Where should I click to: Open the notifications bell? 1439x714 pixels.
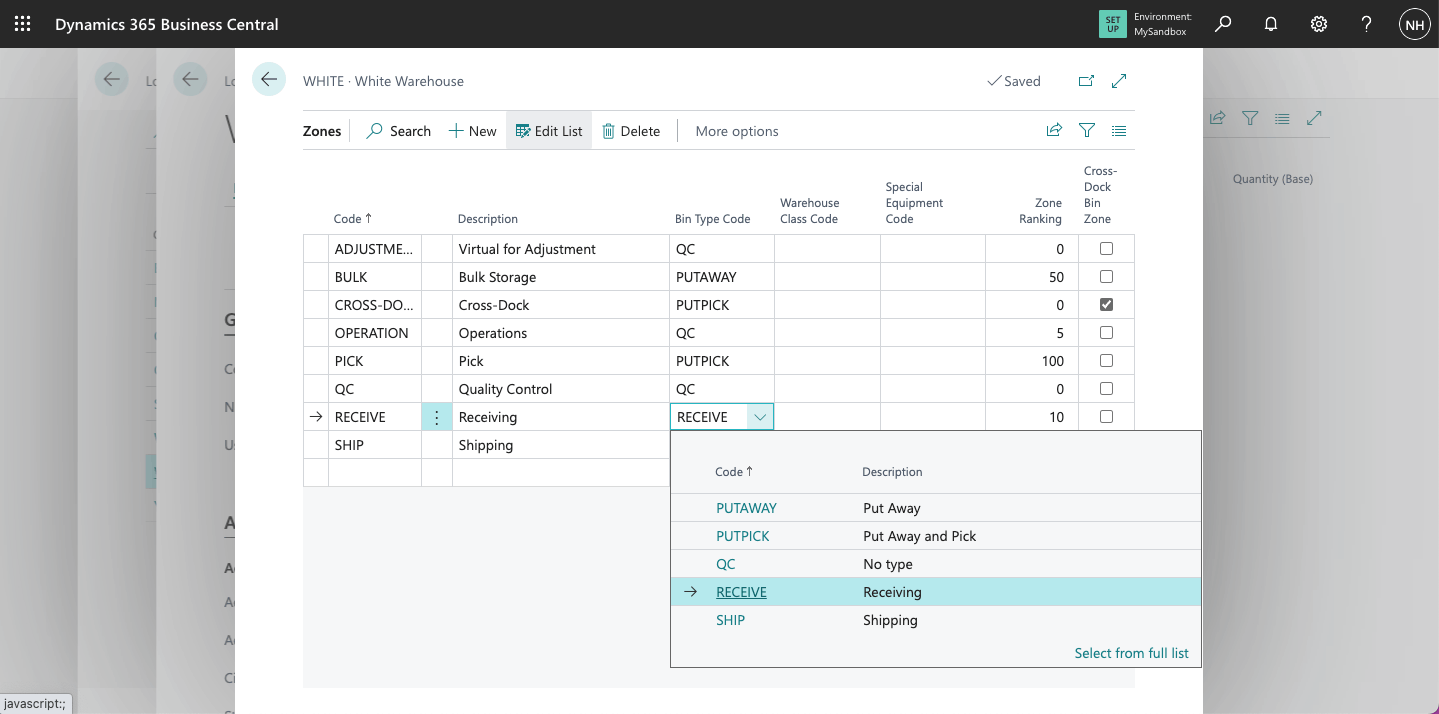[1271, 24]
